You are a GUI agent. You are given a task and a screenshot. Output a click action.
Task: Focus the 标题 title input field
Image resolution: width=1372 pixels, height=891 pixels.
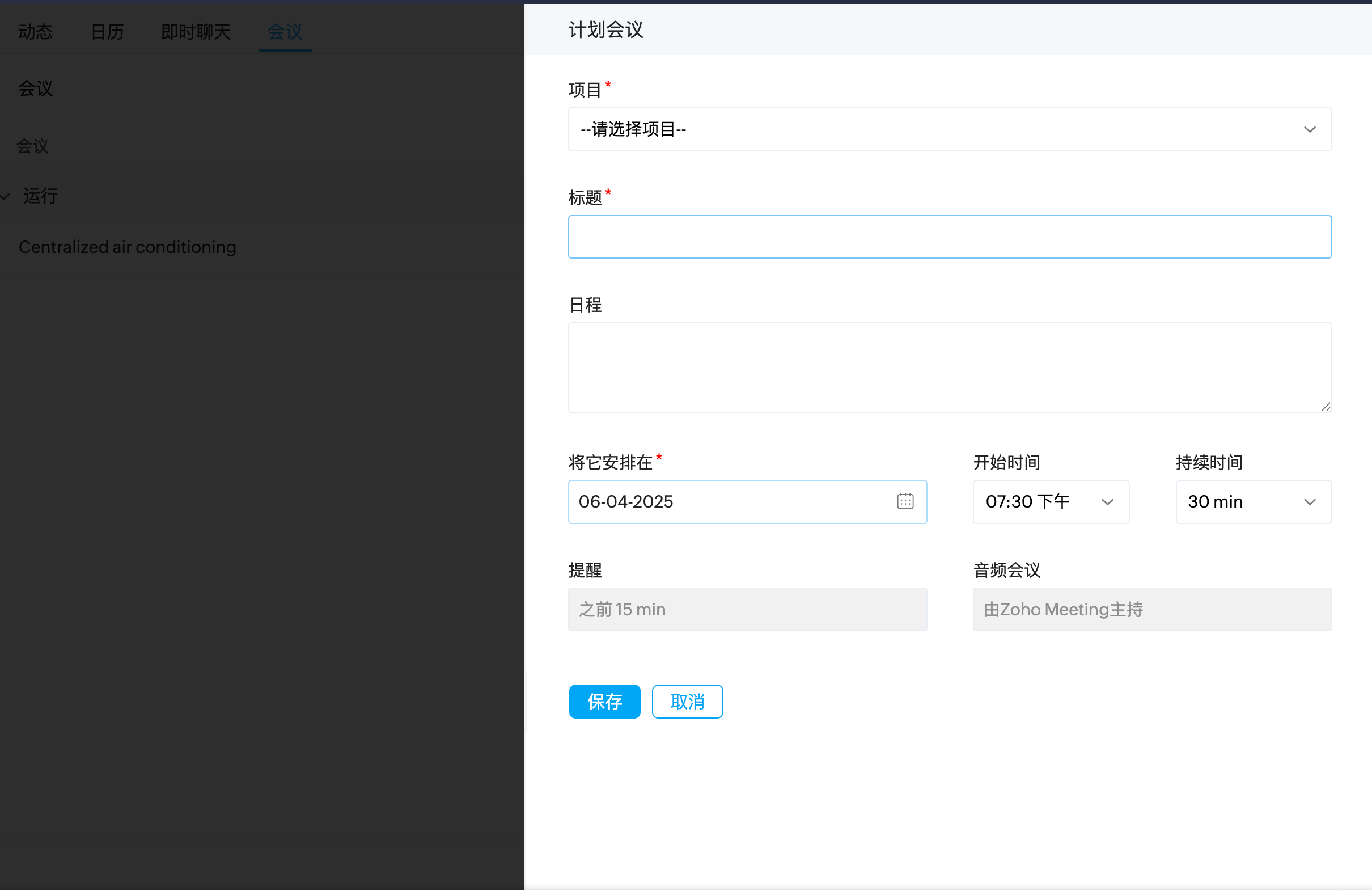[x=949, y=237]
